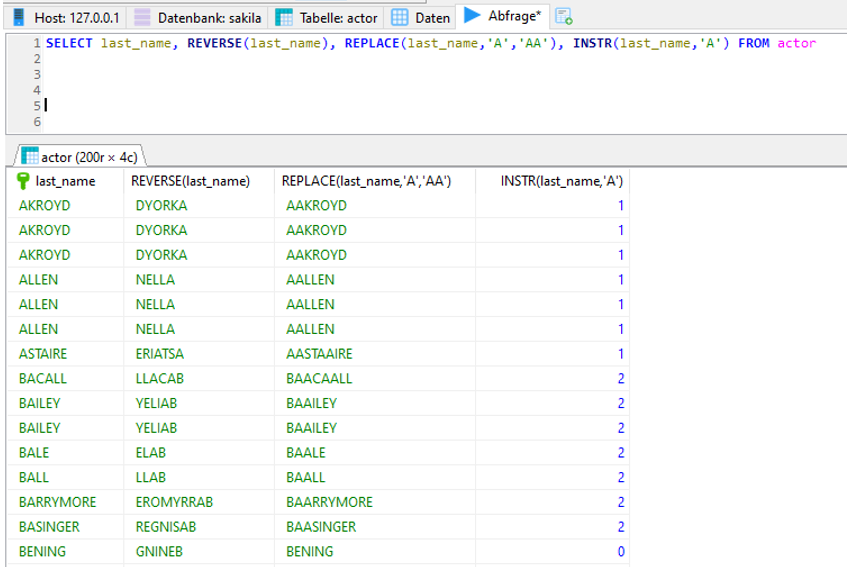Select the GNINEB cell
The width and height of the screenshot is (847, 567).
pos(158,552)
